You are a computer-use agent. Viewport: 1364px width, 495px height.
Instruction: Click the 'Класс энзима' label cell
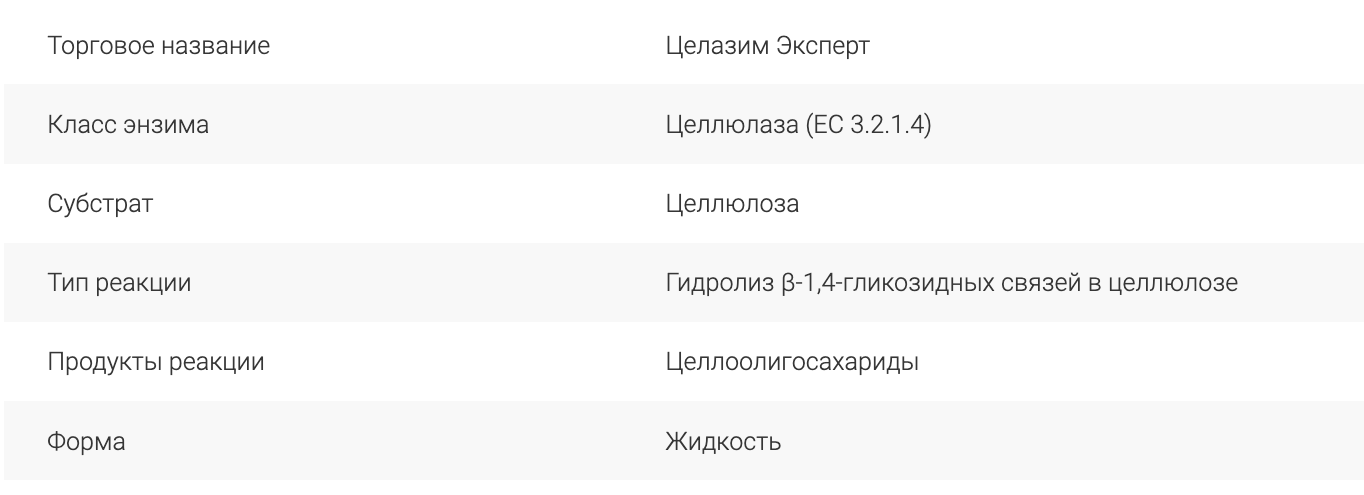point(128,126)
